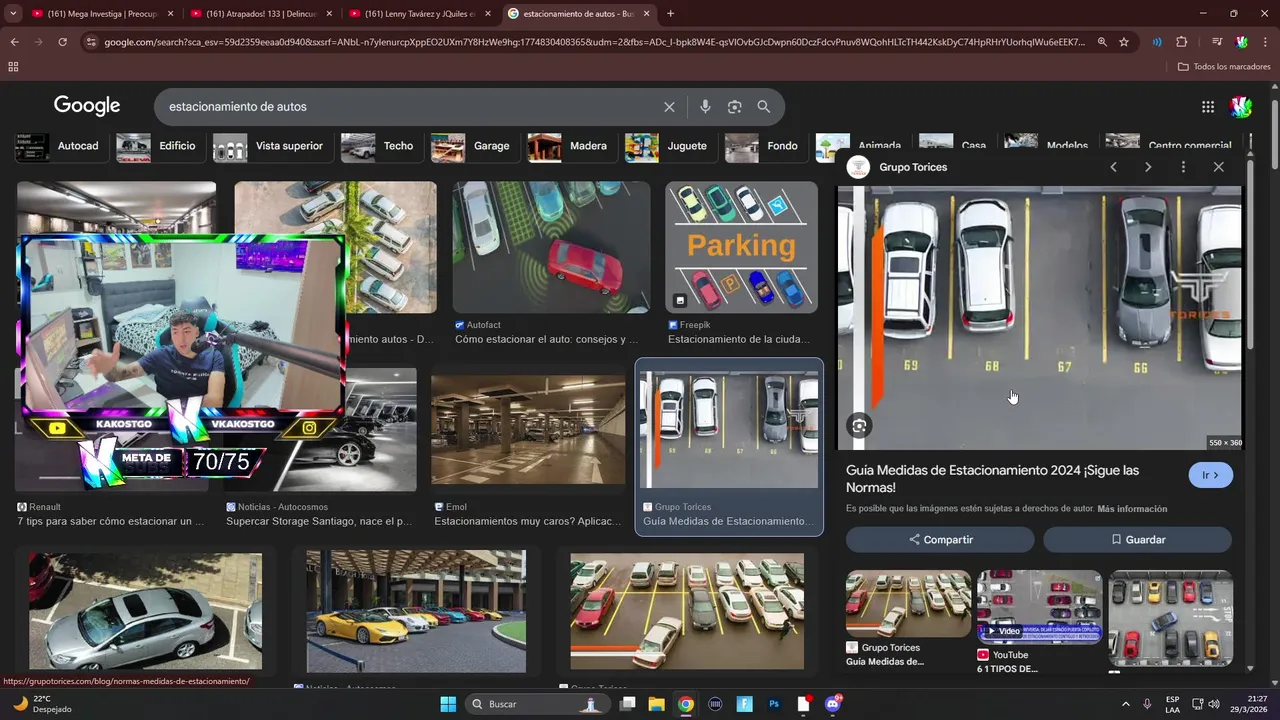The width and height of the screenshot is (1280, 720).
Task: Open page zoom magnifier in address bar
Action: (x=1102, y=42)
